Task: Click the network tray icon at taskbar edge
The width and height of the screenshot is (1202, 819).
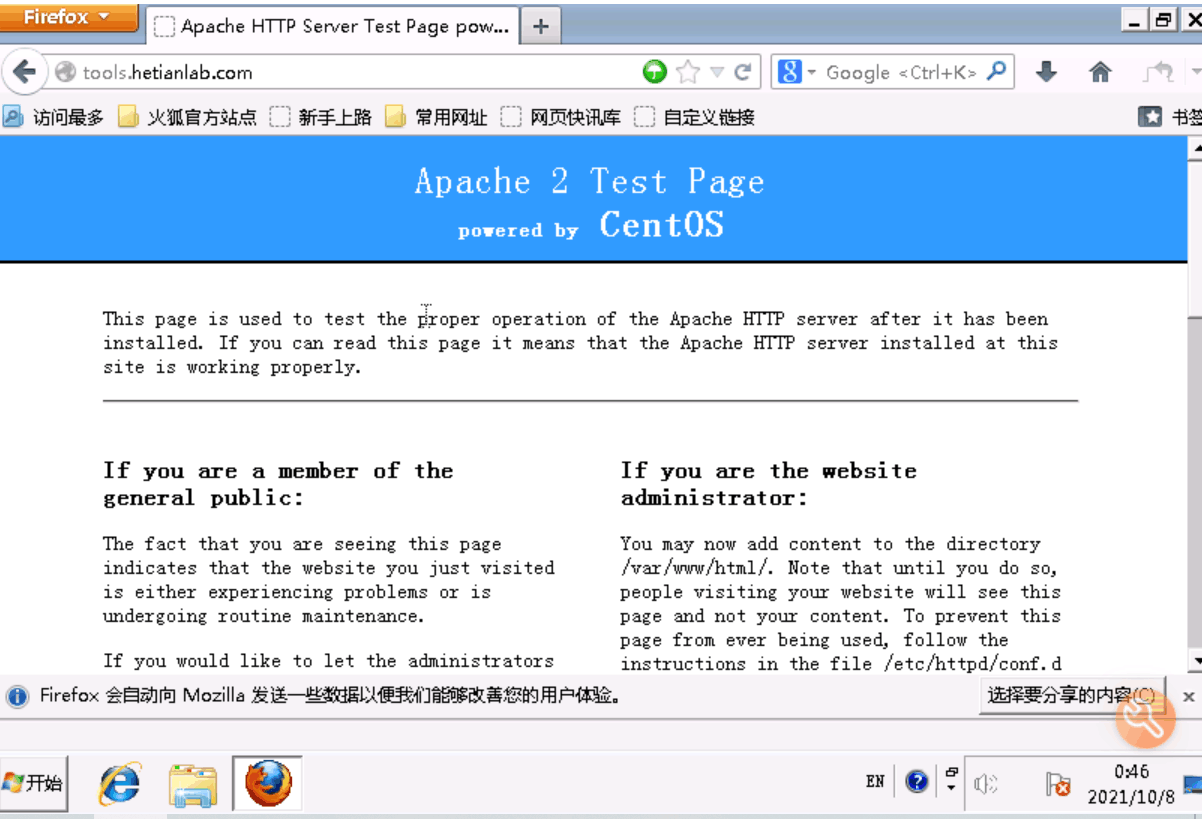Action: 1193,785
